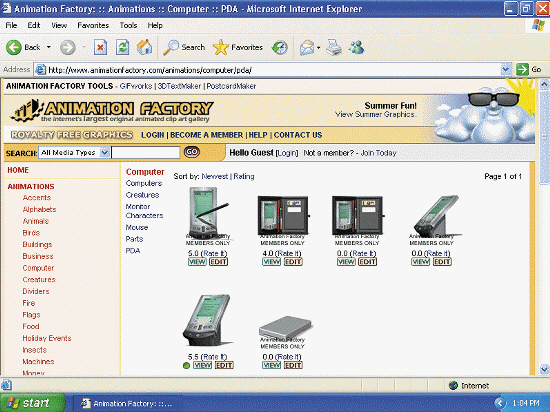The width and height of the screenshot is (550, 412).
Task: Open the Help menu
Action: [155, 25]
